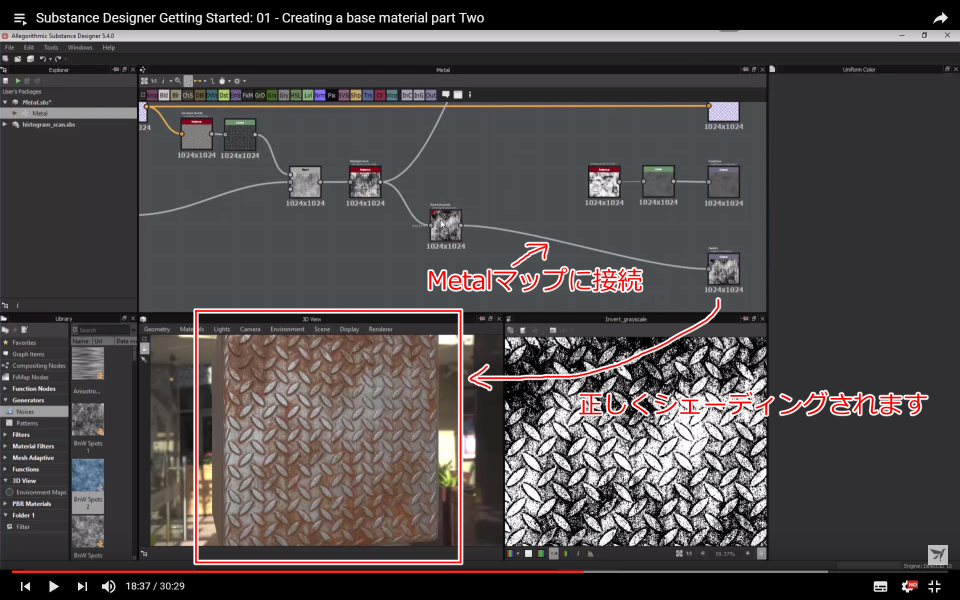This screenshot has height=600, width=960.
Task: Expand PBR Materials in Library
Action: pos(6,504)
